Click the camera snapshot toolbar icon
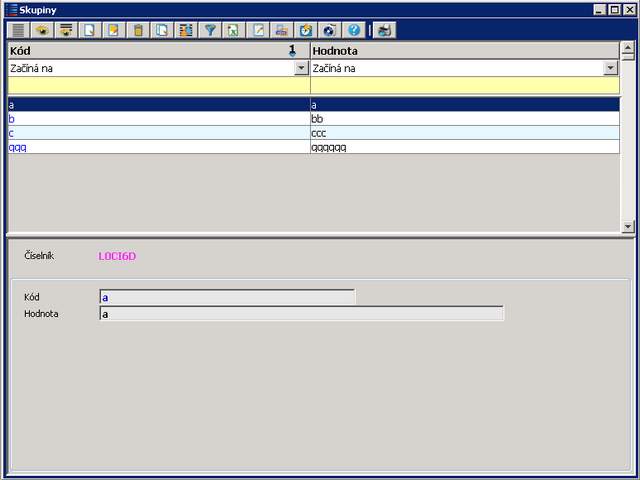 click(329, 30)
